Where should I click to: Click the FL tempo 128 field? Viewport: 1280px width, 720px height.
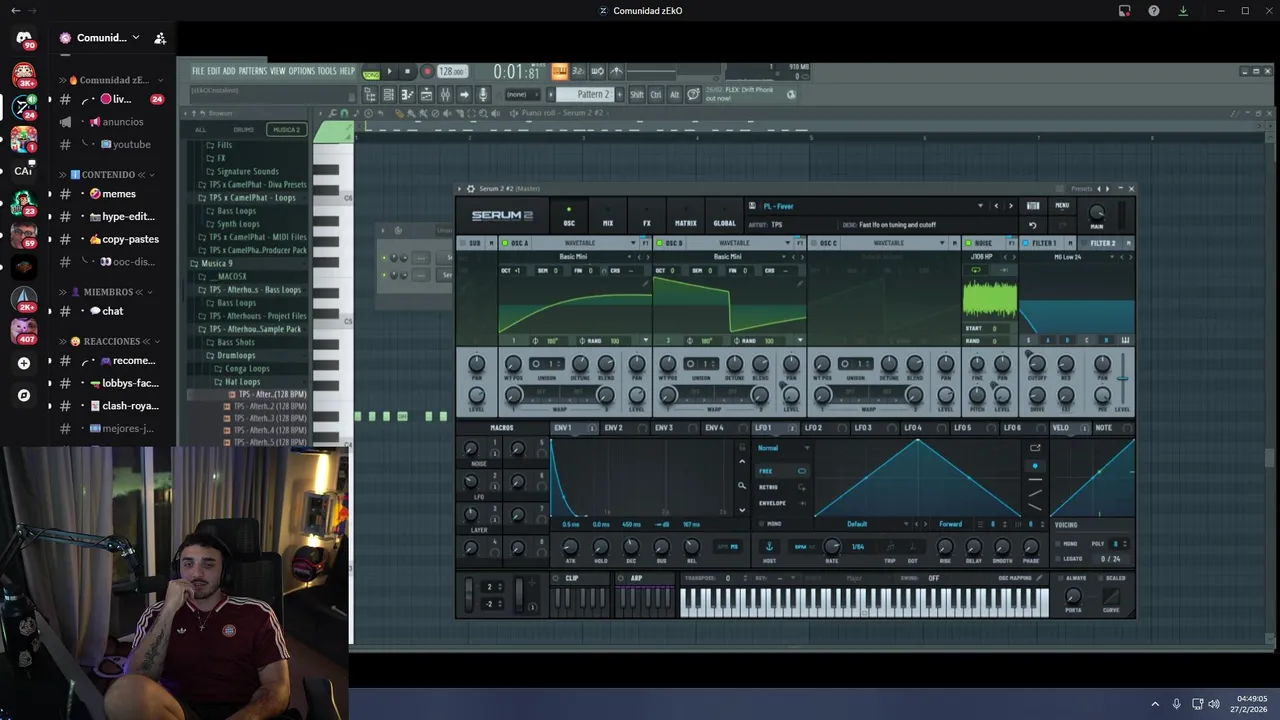click(452, 71)
